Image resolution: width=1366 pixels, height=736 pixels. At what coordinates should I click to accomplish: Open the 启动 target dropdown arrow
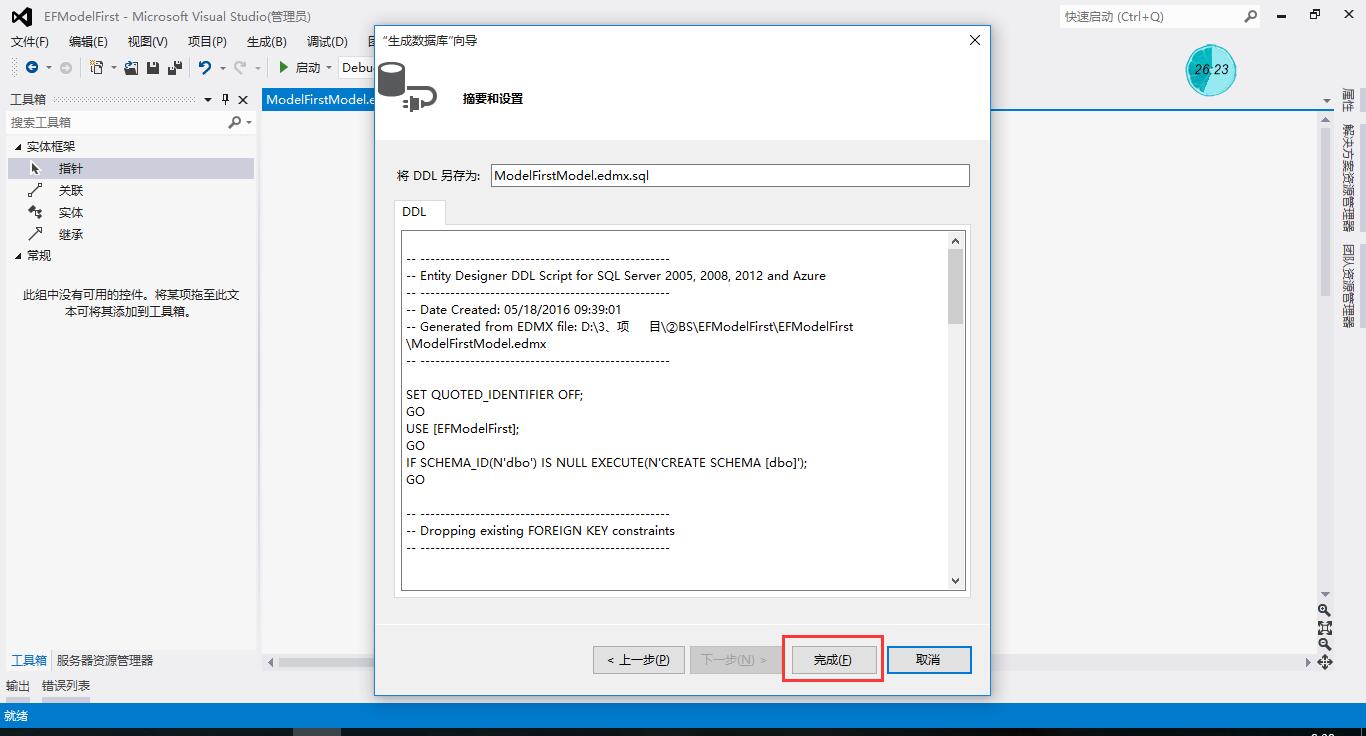328,68
